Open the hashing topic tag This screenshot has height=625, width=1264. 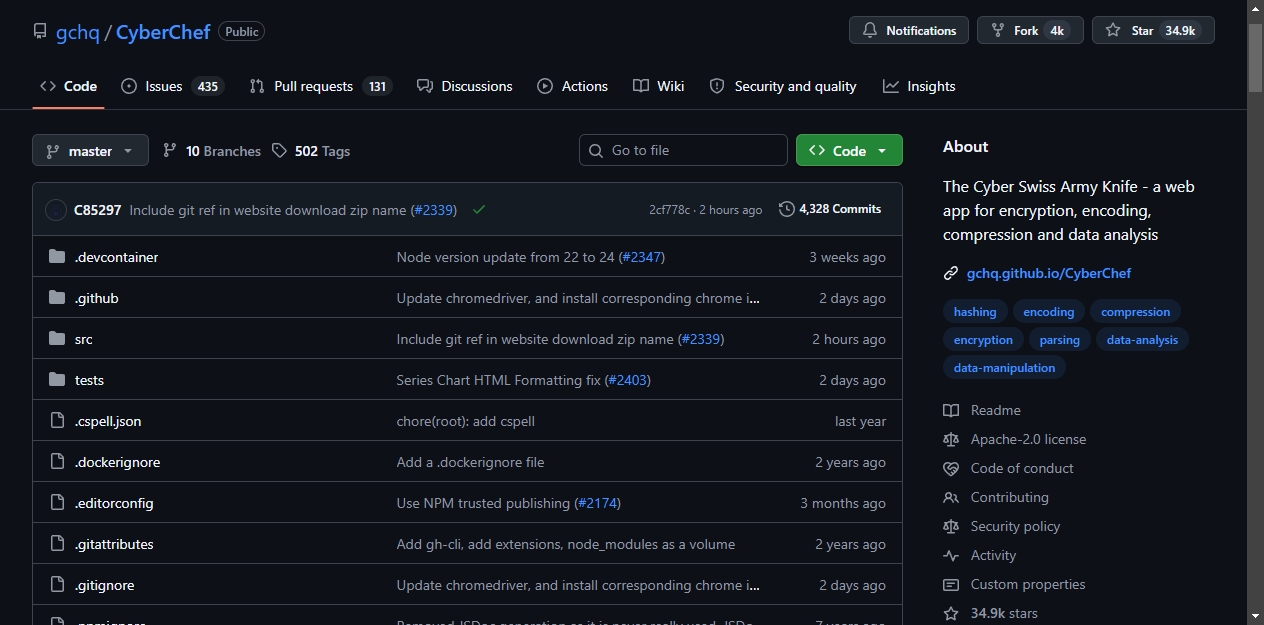(x=975, y=312)
